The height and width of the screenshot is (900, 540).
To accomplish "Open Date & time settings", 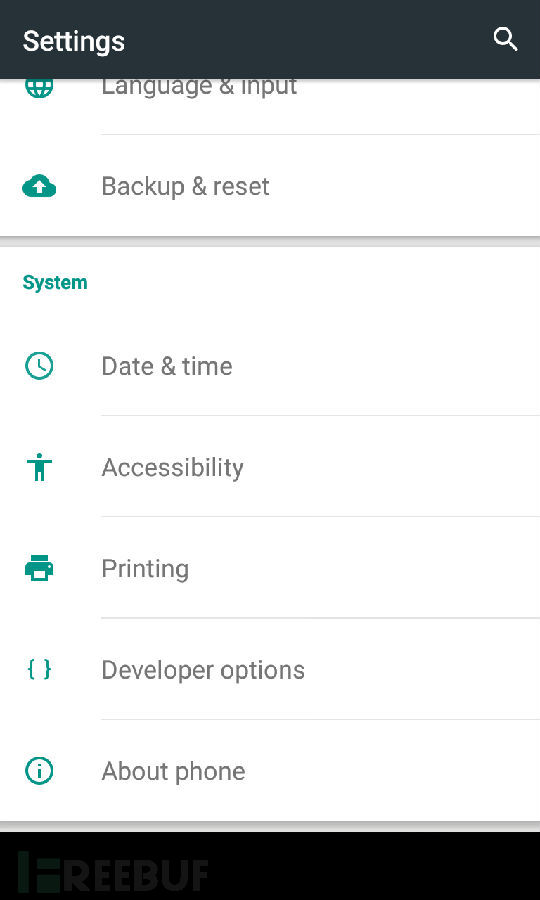I will [270, 366].
